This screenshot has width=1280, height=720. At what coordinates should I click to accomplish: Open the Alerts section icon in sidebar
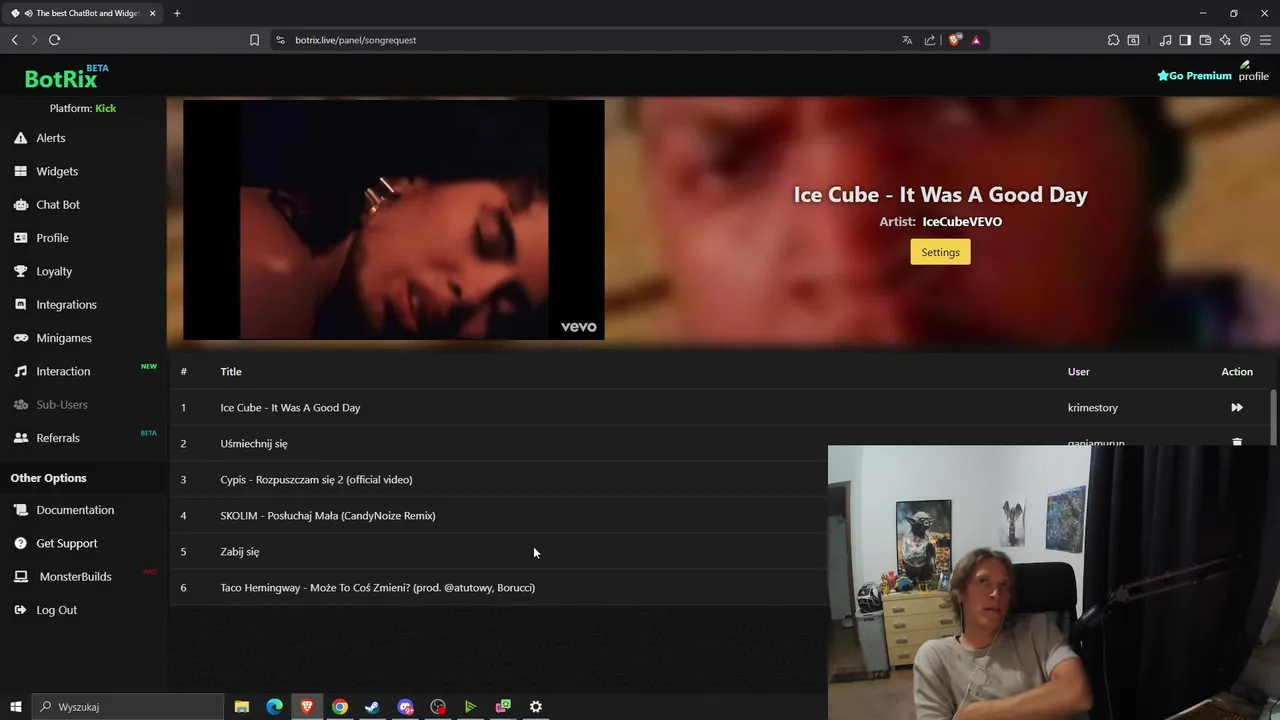click(x=20, y=138)
